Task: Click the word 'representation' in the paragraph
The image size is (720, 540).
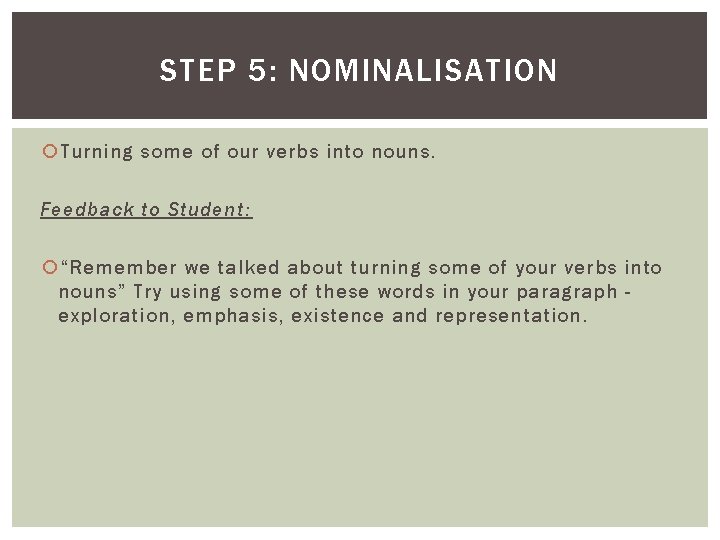Action: pyautogui.click(x=509, y=316)
